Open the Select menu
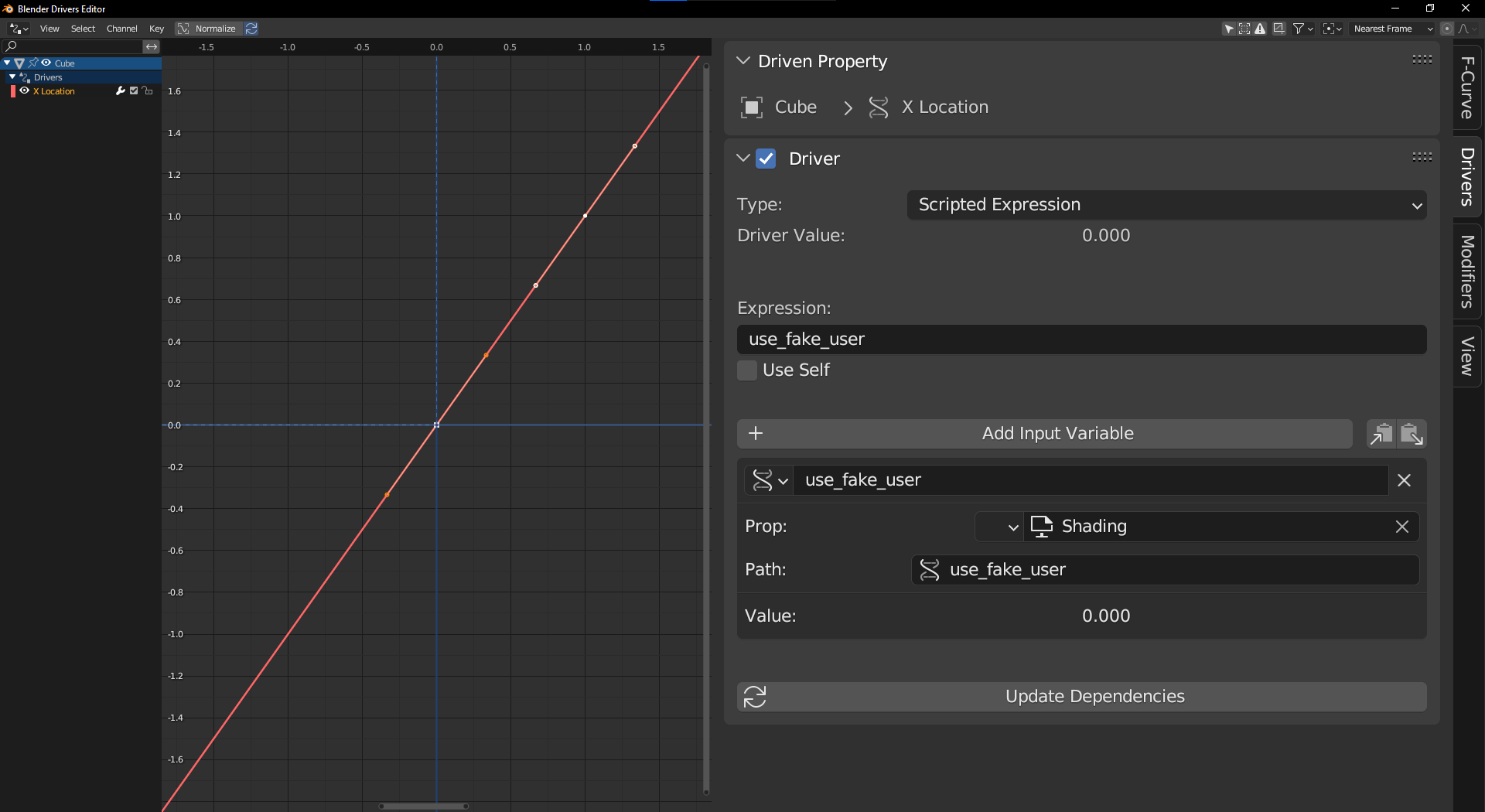The image size is (1485, 812). click(x=83, y=29)
